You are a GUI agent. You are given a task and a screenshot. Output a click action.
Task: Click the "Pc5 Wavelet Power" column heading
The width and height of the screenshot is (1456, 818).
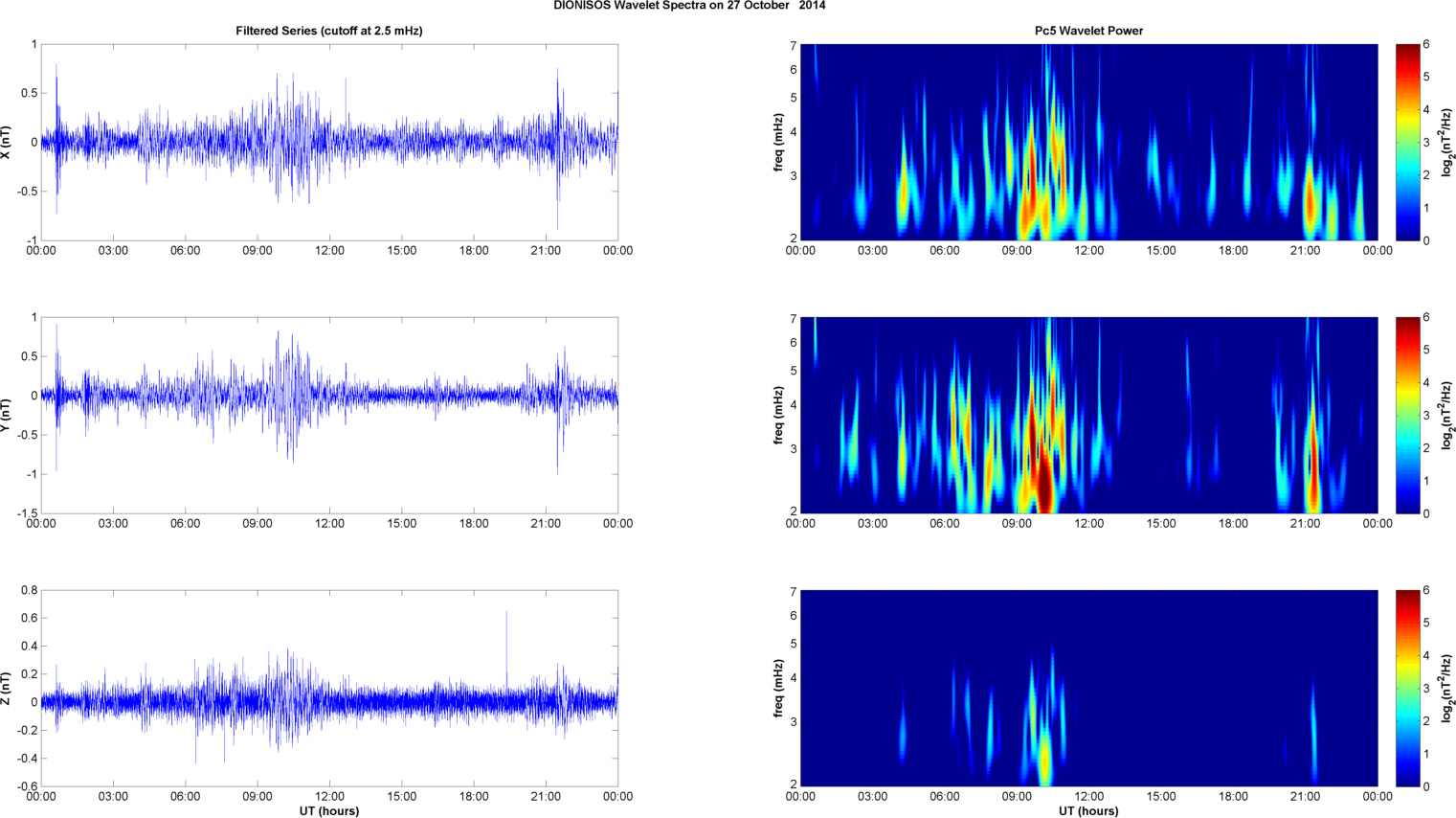coord(1088,31)
